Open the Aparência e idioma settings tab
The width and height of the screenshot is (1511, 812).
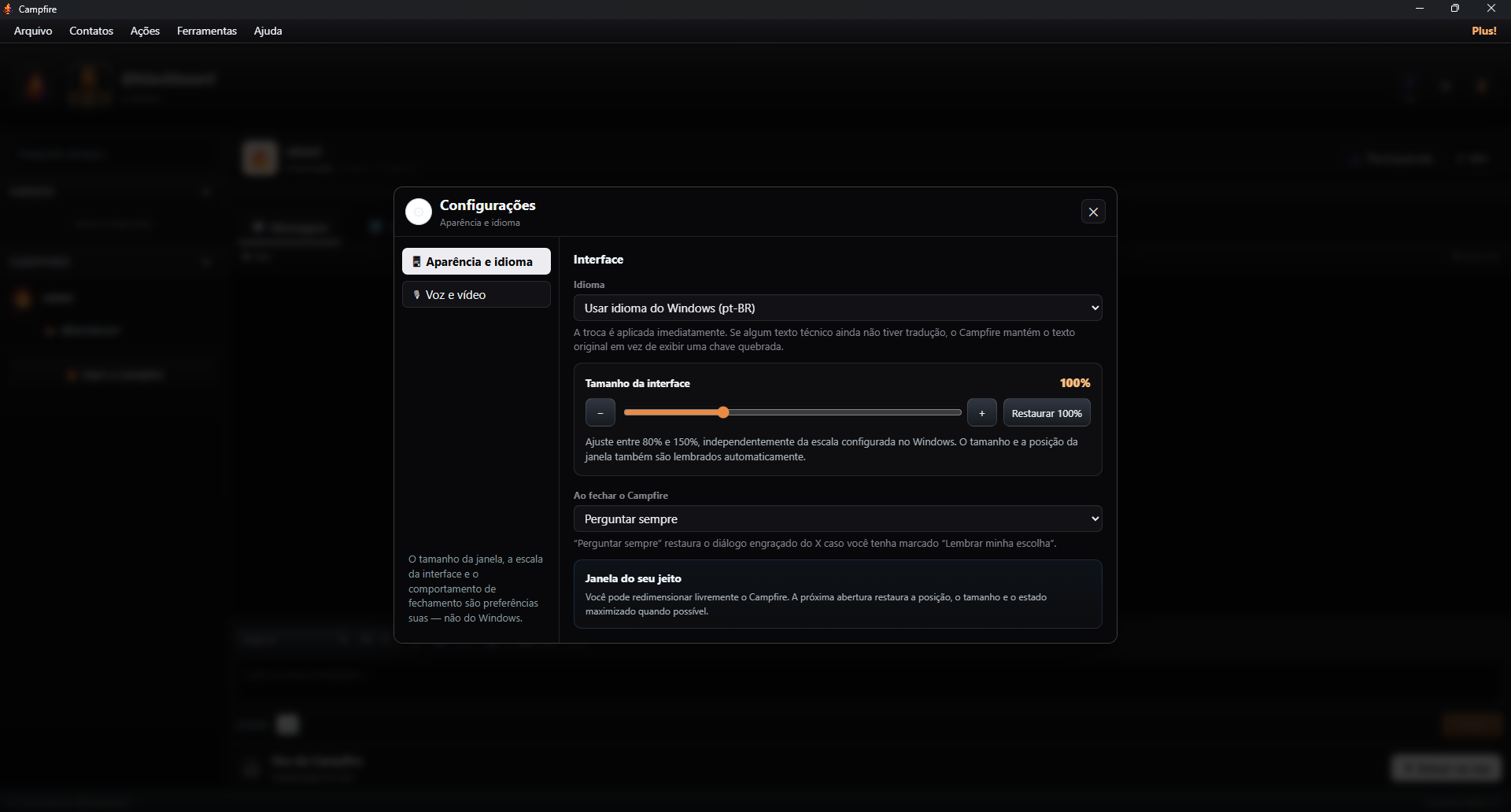pyautogui.click(x=476, y=261)
